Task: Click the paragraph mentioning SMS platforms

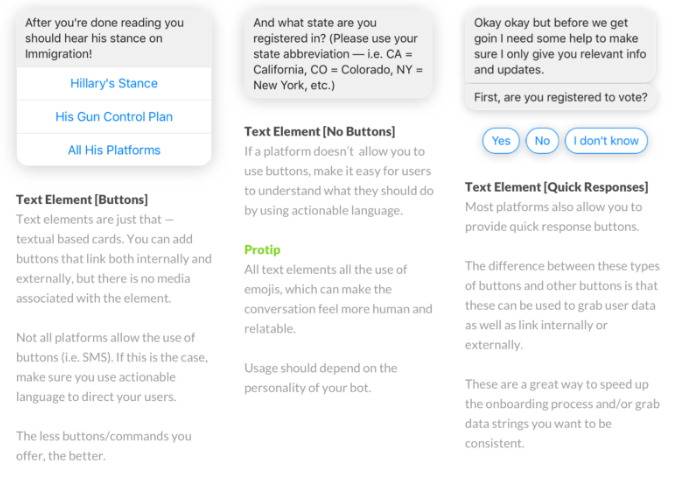Action: click(112, 367)
